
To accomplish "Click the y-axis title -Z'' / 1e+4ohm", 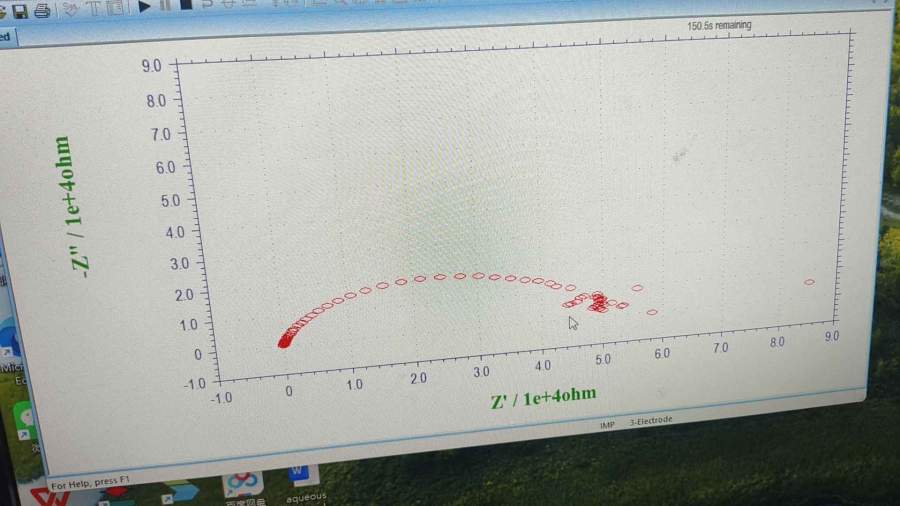I will [71, 207].
